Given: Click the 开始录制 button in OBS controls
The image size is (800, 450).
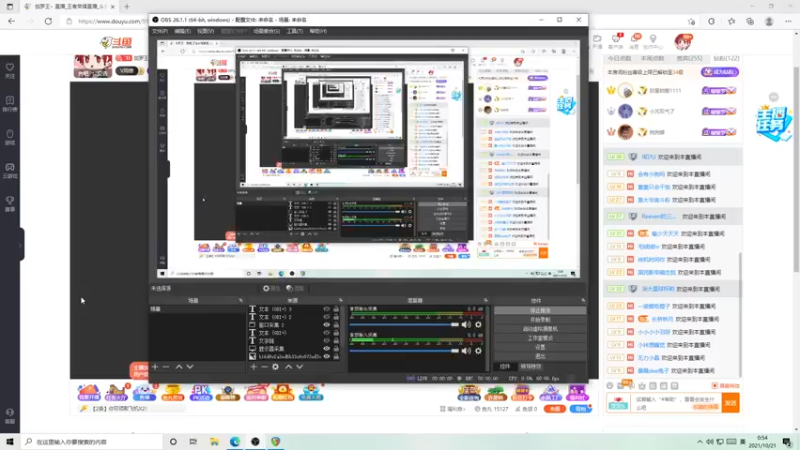Looking at the screenshot, I should pos(540,319).
